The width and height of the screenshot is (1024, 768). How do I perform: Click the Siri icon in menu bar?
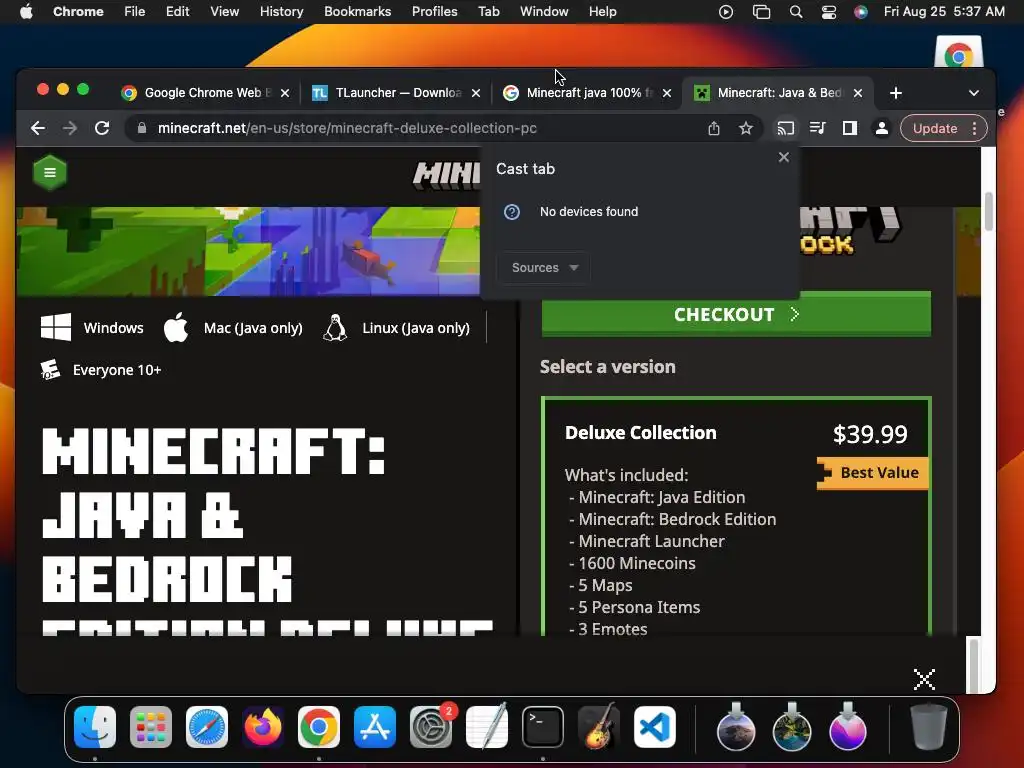861,12
